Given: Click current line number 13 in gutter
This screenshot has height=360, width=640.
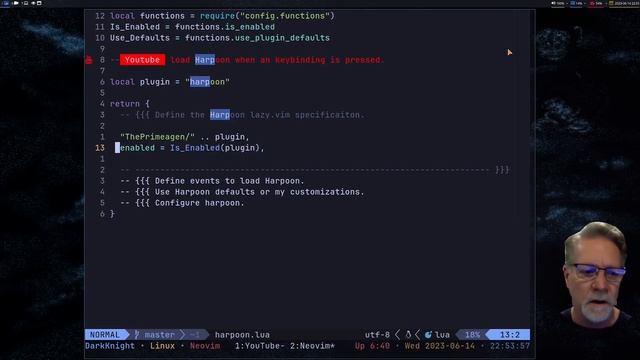Looking at the screenshot, I should [100, 148].
